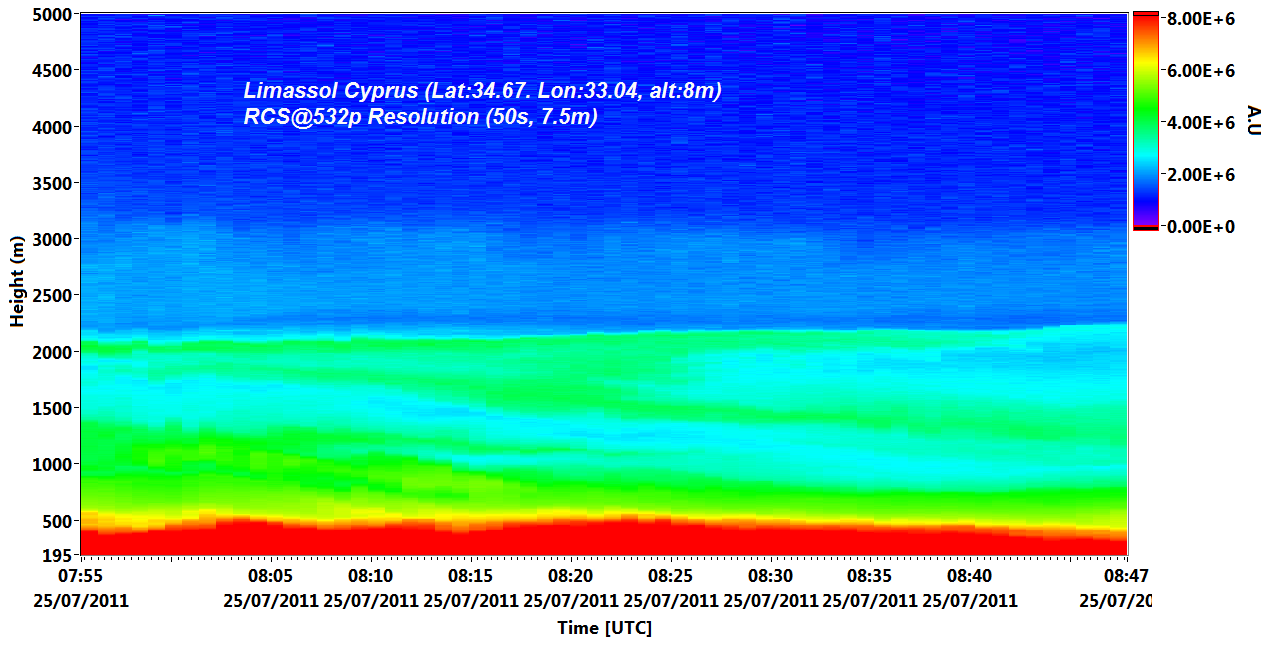This screenshot has width=1273, height=649.
Task: Click the Height (m) axis title
Action: (17, 285)
